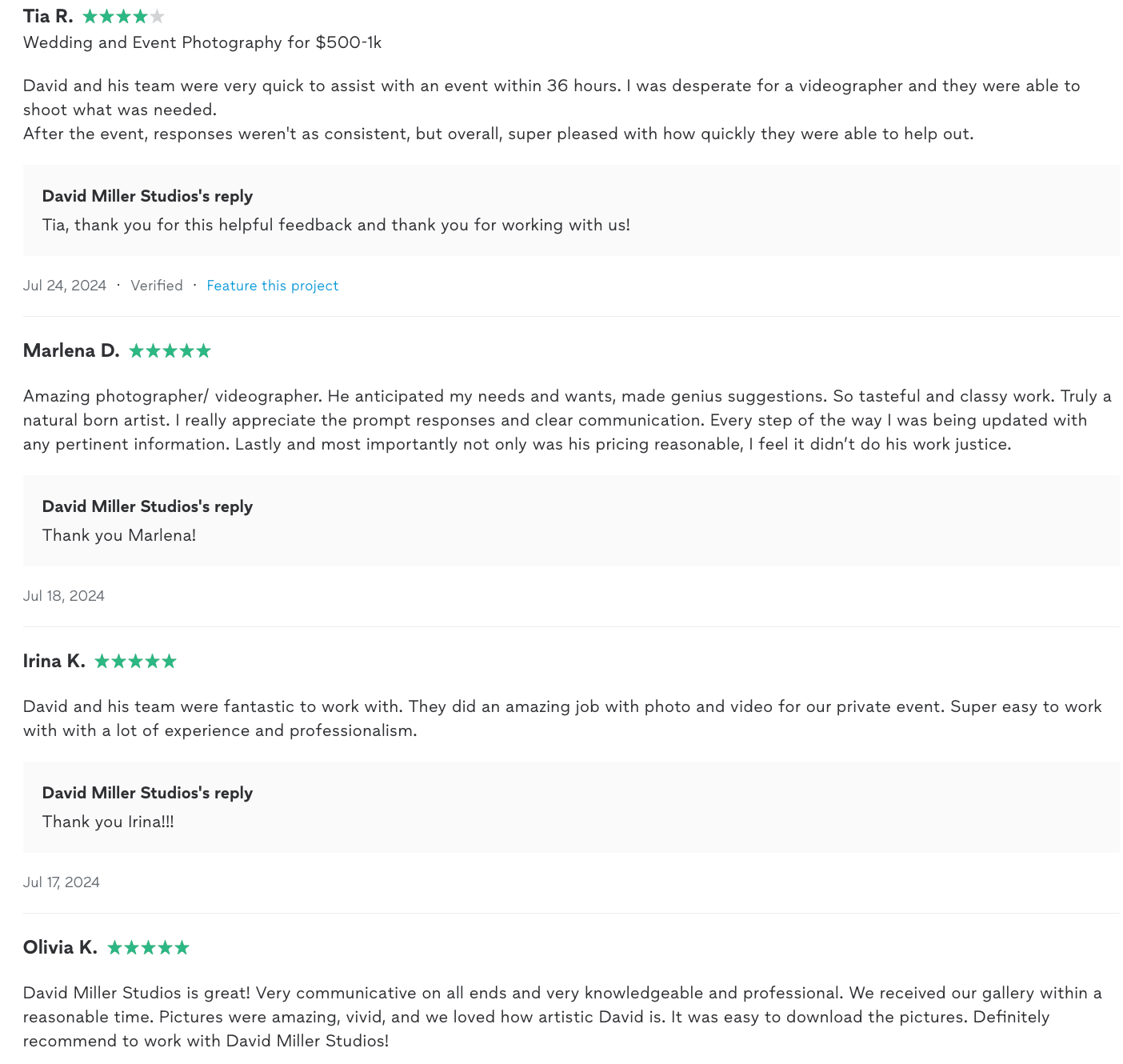The width and height of the screenshot is (1123, 1064).
Task: Click Olivia K.'s five-star rating
Action: (148, 948)
